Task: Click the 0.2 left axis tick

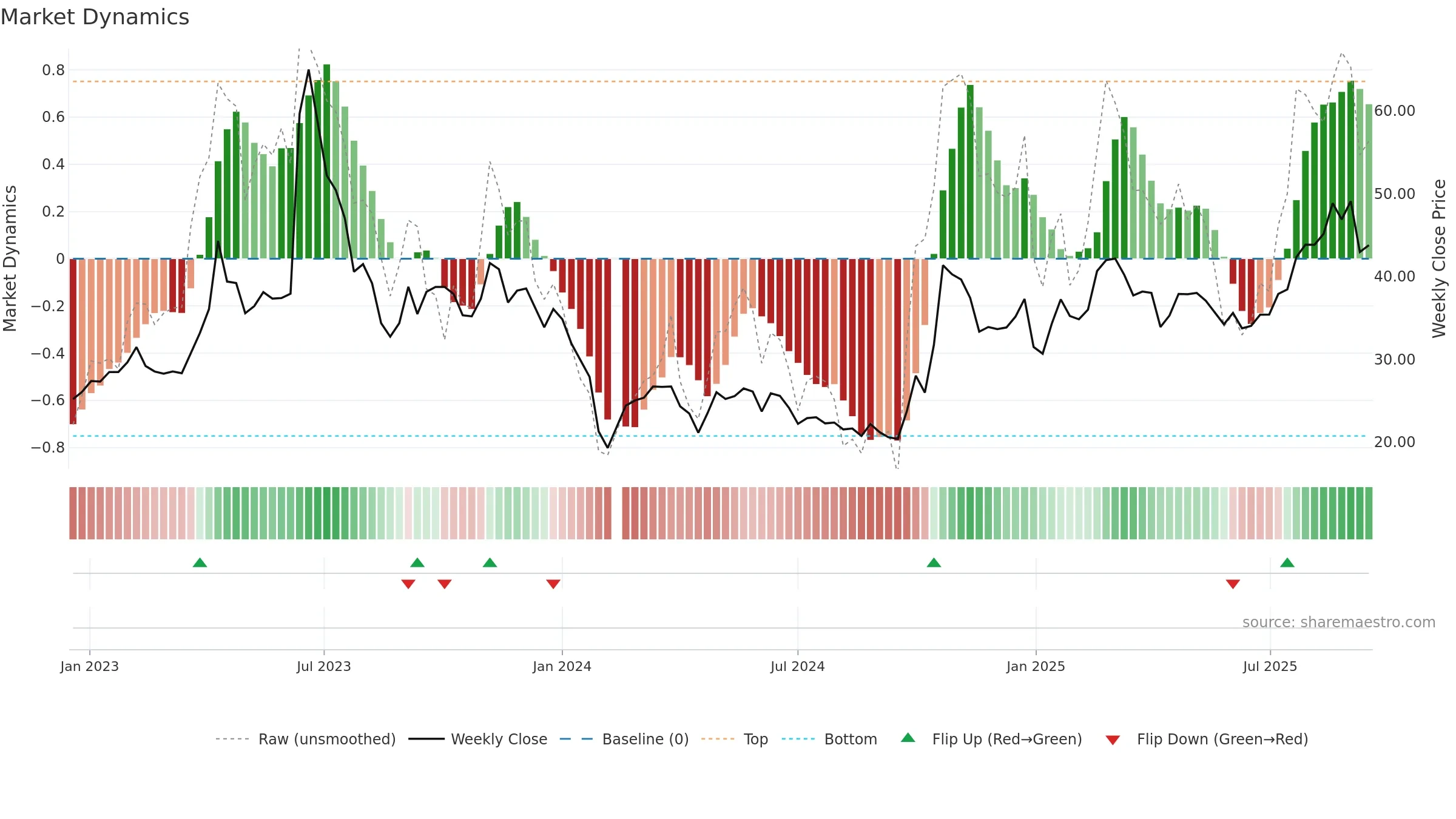Action: click(53, 211)
